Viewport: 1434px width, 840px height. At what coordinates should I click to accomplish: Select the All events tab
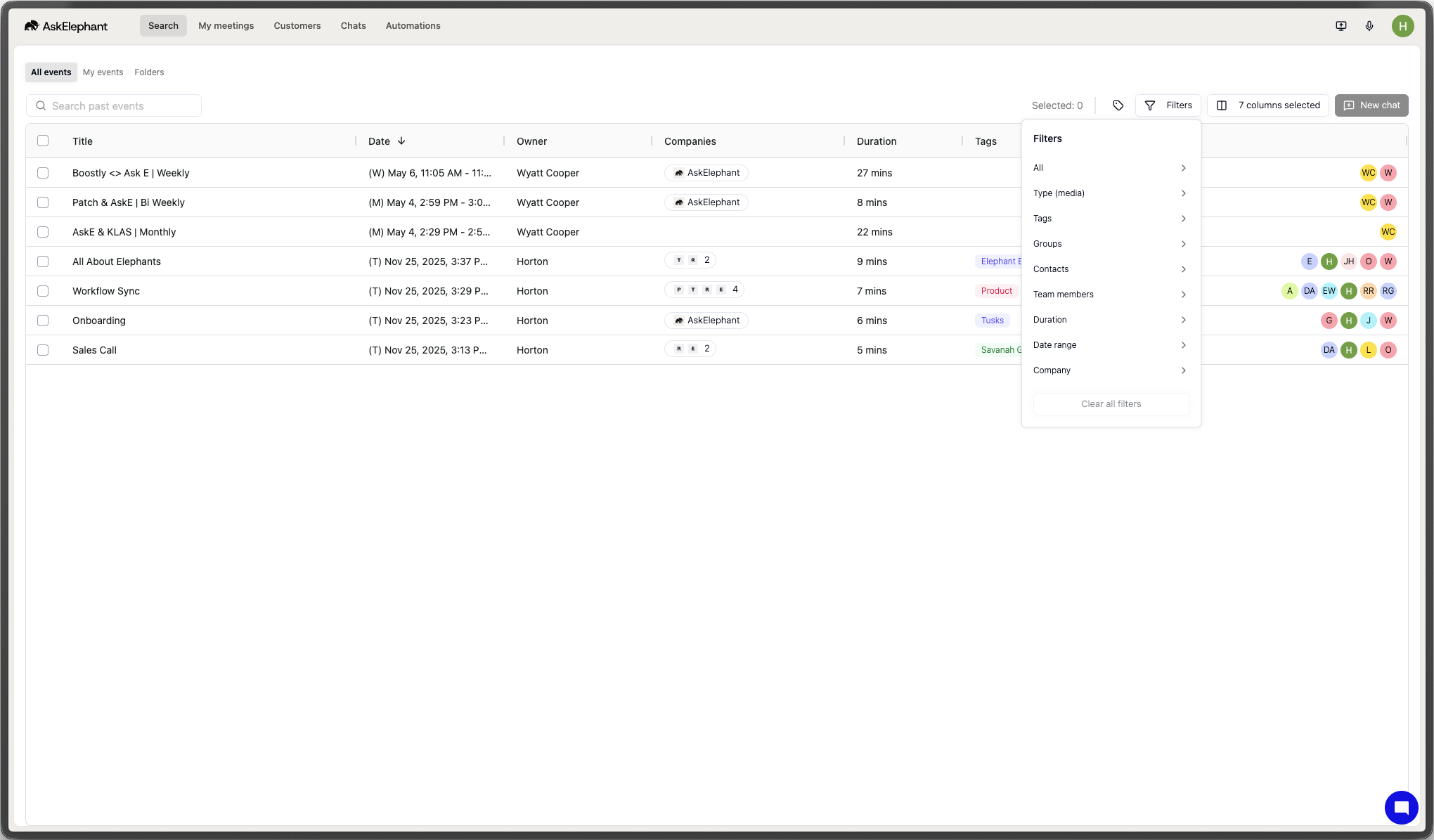point(51,72)
